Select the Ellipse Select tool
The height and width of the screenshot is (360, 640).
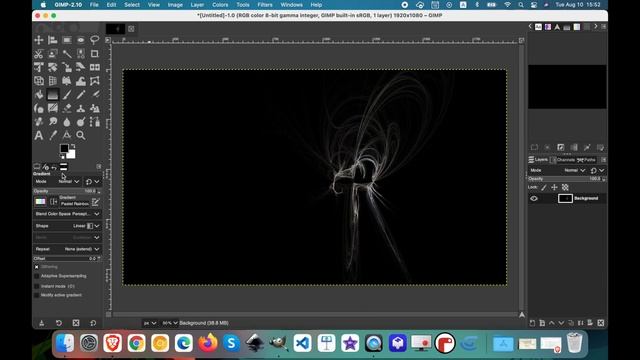pos(80,40)
